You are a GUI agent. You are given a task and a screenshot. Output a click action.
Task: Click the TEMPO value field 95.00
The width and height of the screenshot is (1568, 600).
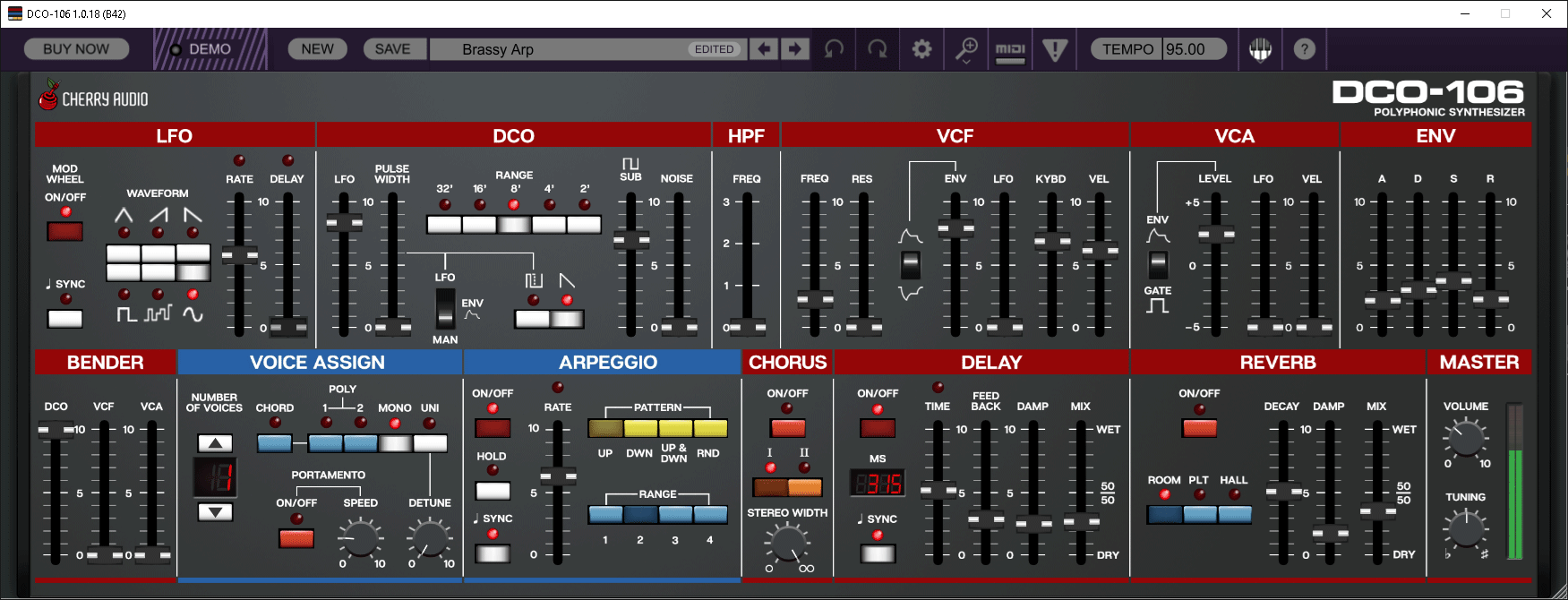pos(1194,49)
